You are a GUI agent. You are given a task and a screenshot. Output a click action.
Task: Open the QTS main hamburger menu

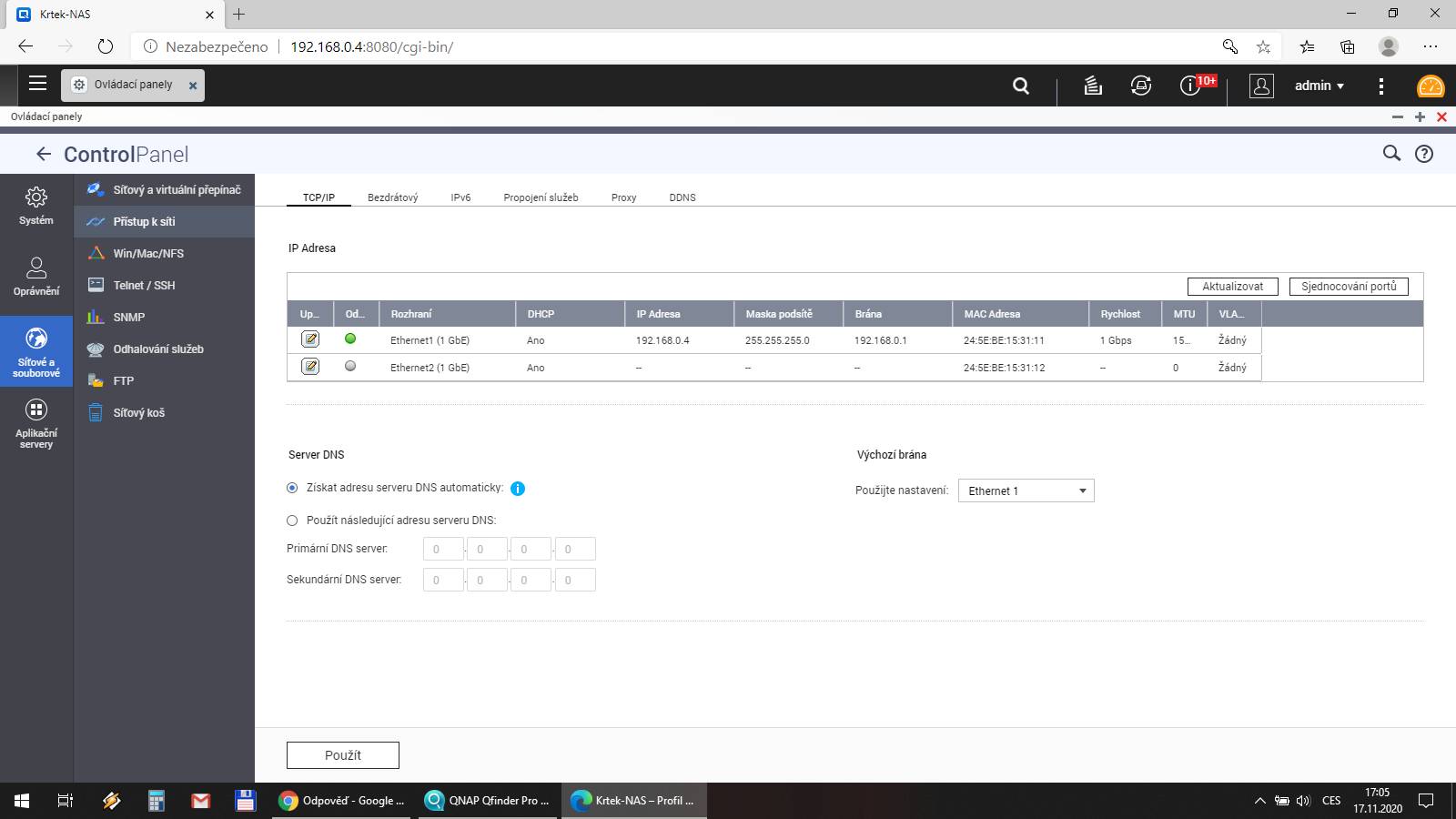tap(37, 84)
